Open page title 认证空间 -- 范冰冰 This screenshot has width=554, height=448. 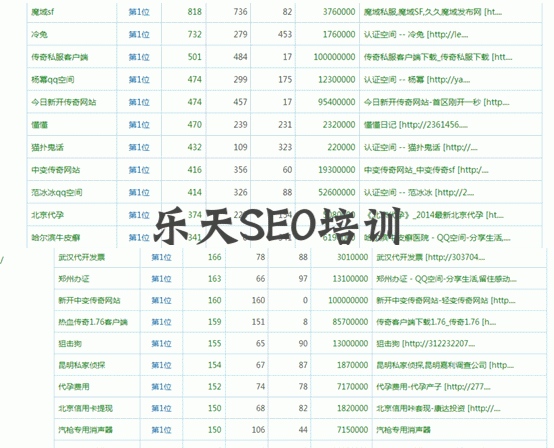[398, 193]
